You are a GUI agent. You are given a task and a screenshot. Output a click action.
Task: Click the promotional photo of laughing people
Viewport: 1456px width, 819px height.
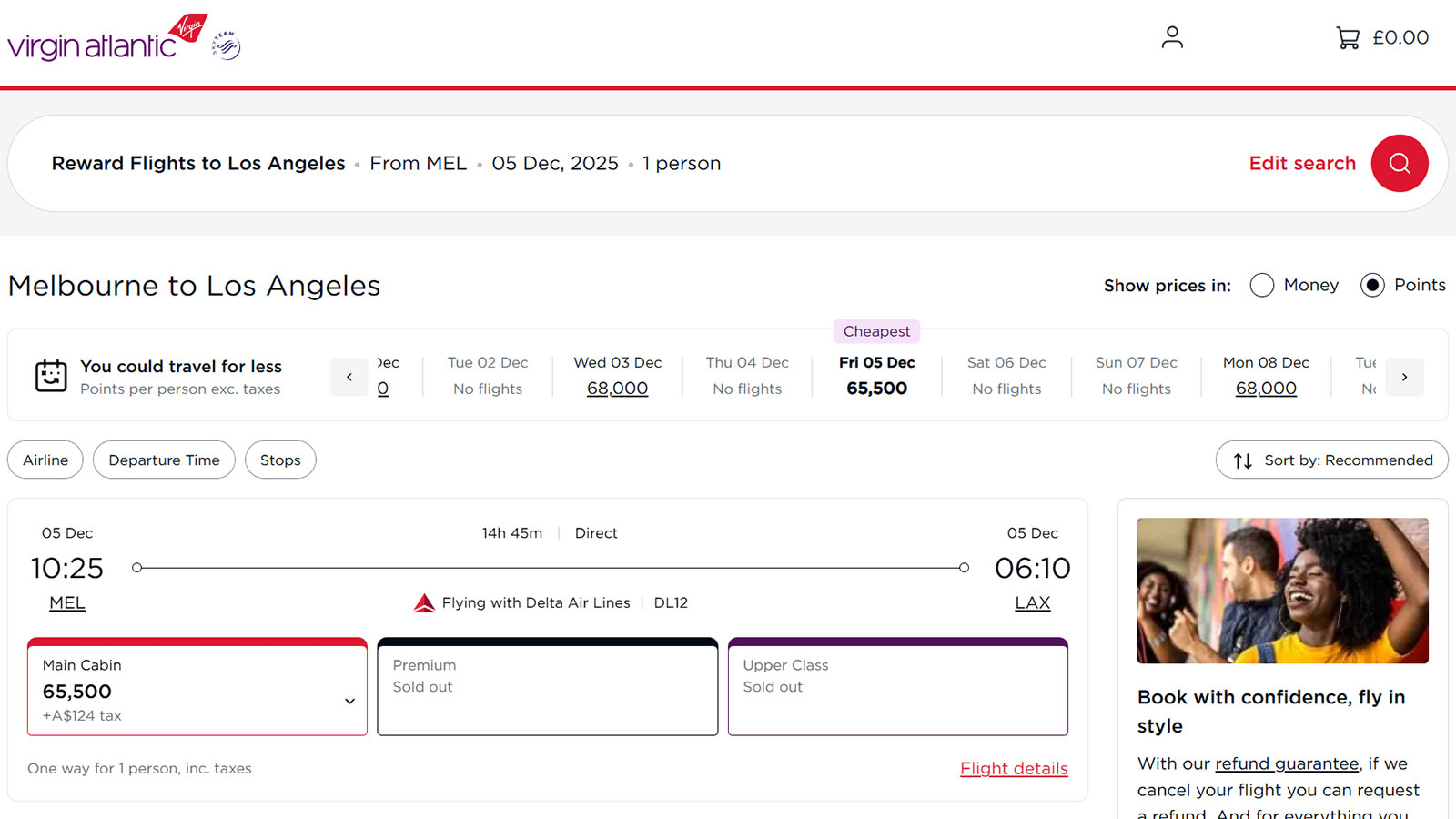click(1283, 591)
